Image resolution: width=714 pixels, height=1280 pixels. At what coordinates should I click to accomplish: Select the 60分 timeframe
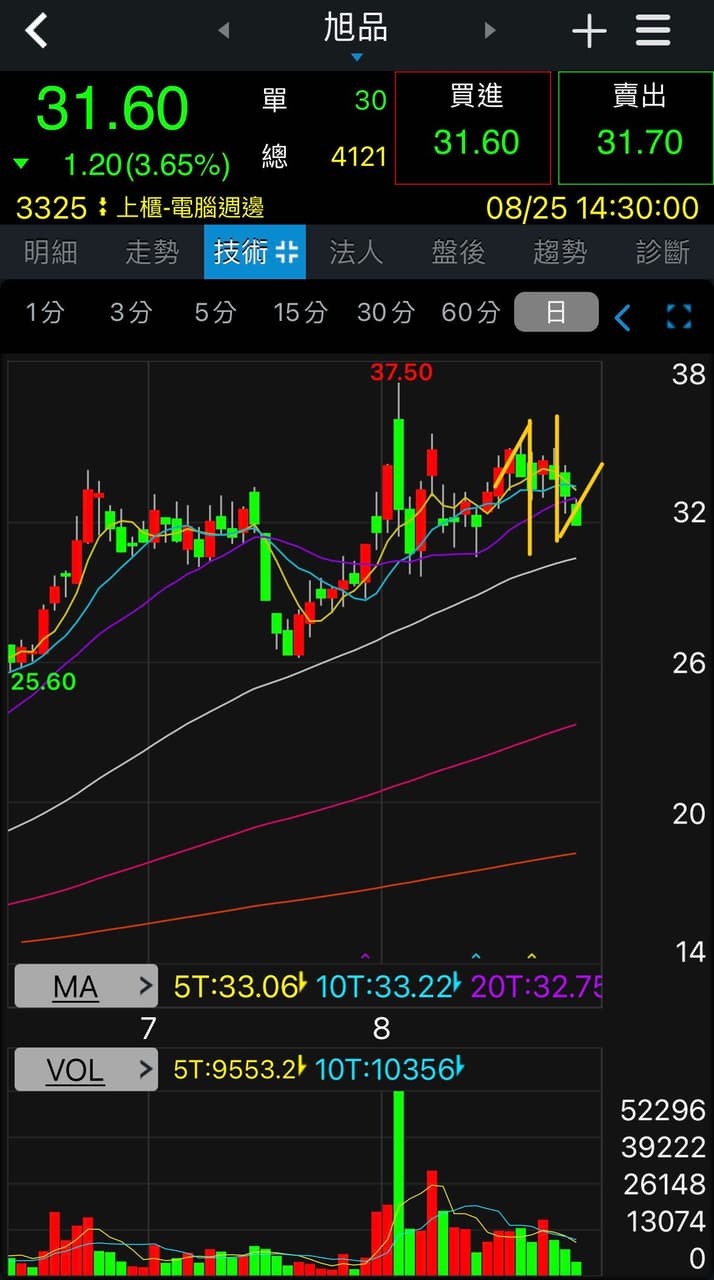(x=470, y=313)
